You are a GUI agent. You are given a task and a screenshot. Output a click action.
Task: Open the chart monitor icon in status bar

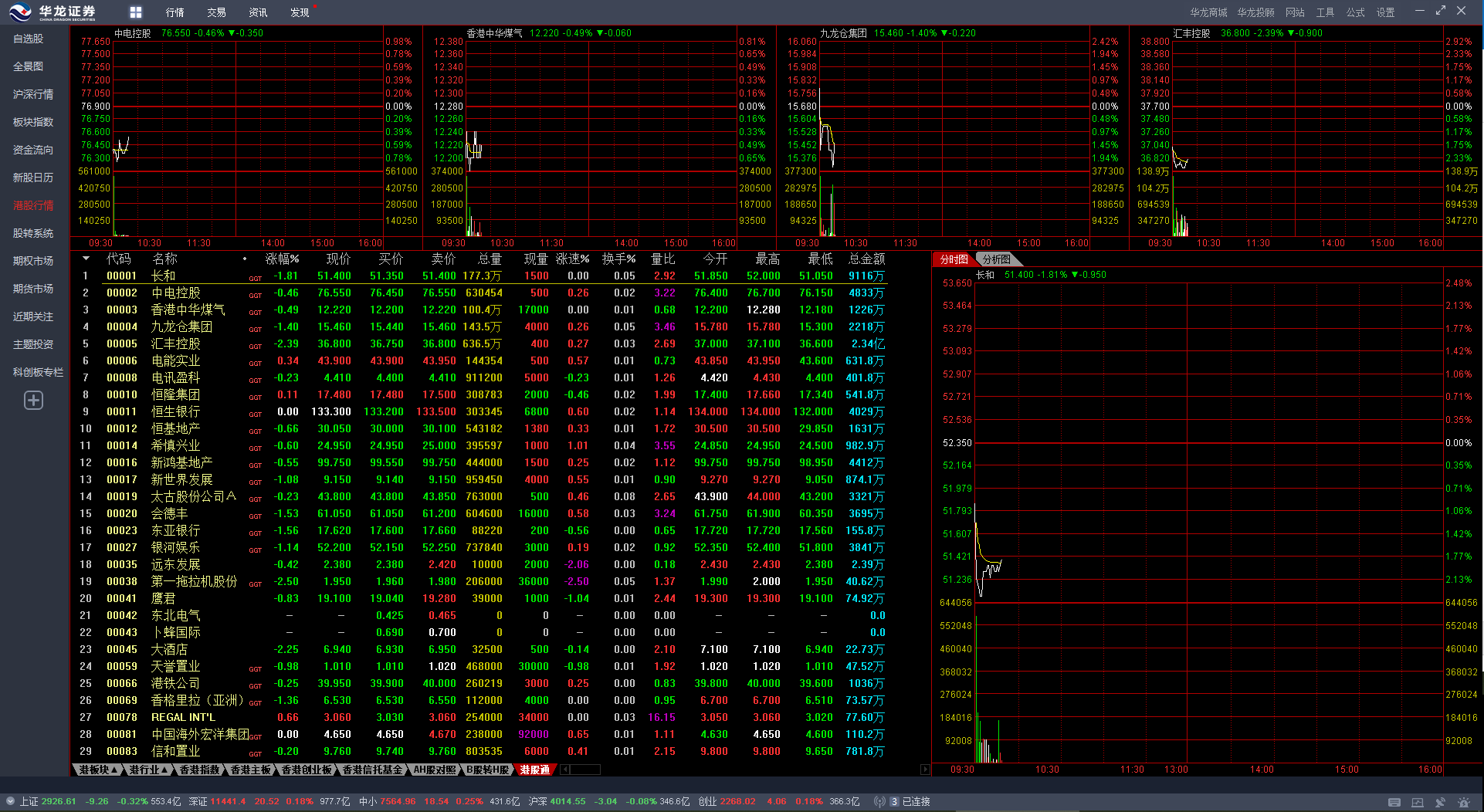point(1417,802)
